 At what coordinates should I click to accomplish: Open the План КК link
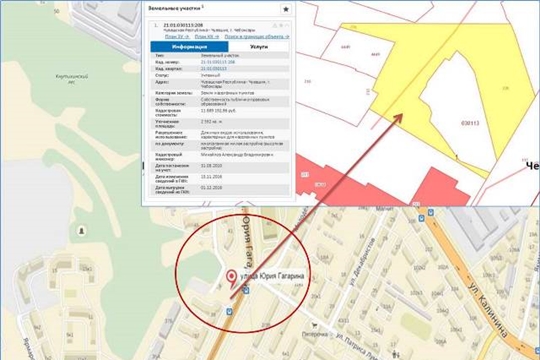click(207, 37)
